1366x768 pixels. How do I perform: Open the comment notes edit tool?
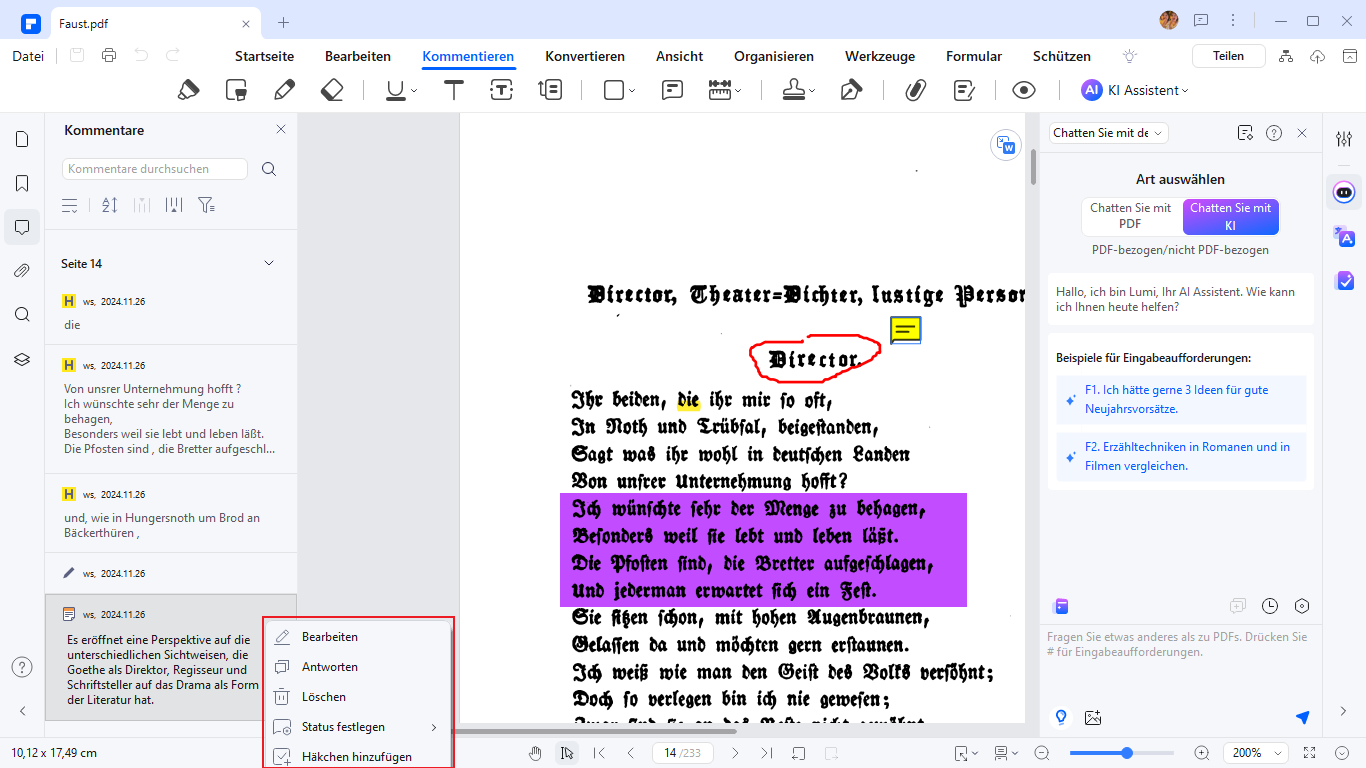[964, 90]
